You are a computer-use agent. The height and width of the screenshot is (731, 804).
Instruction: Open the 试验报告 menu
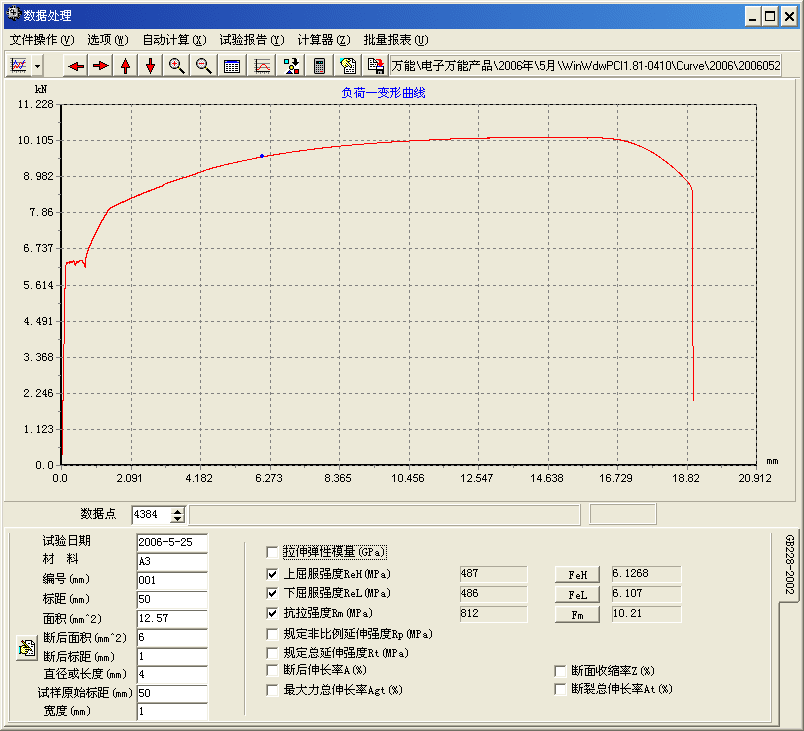(252, 40)
